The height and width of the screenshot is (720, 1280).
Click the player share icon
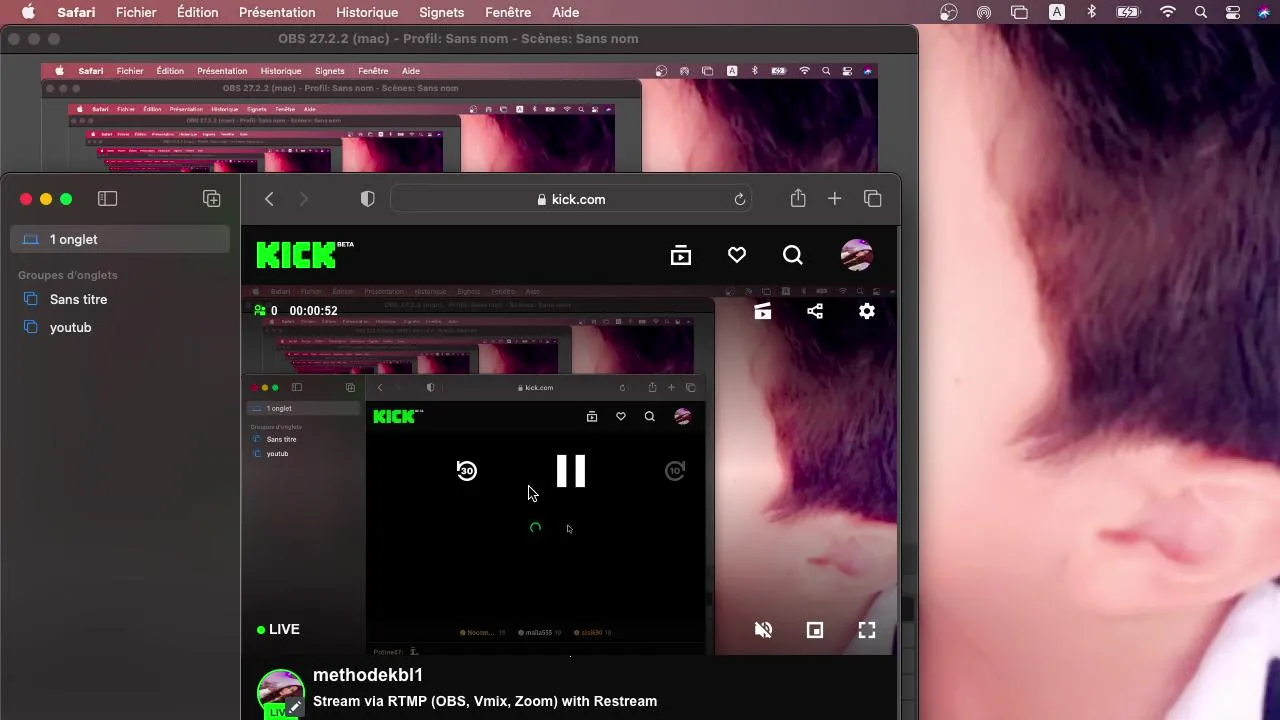point(815,311)
